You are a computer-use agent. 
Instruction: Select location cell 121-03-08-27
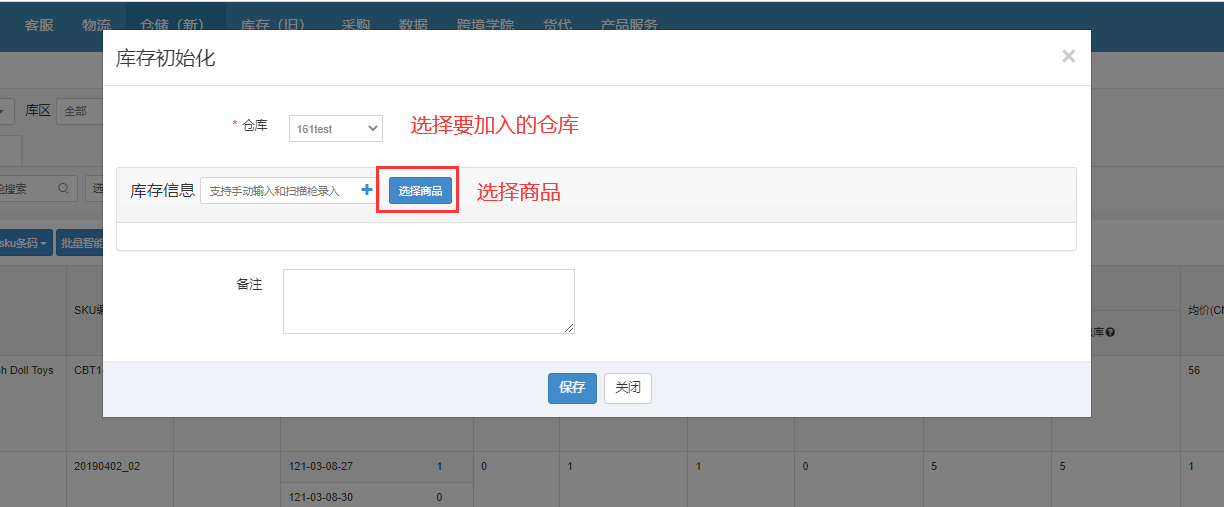click(x=321, y=466)
